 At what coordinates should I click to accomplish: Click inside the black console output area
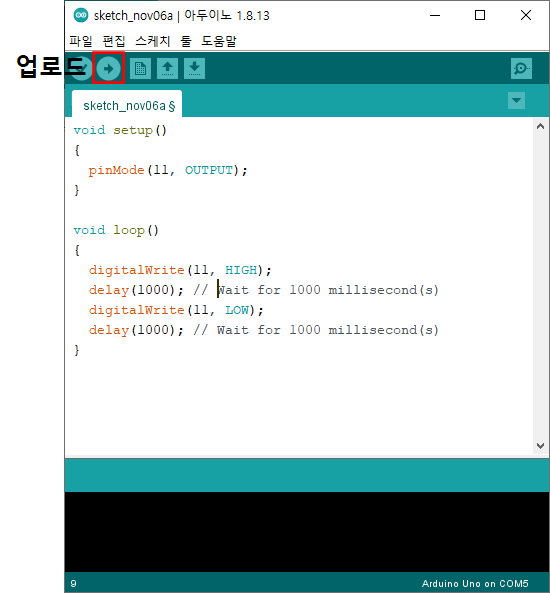[x=307, y=531]
